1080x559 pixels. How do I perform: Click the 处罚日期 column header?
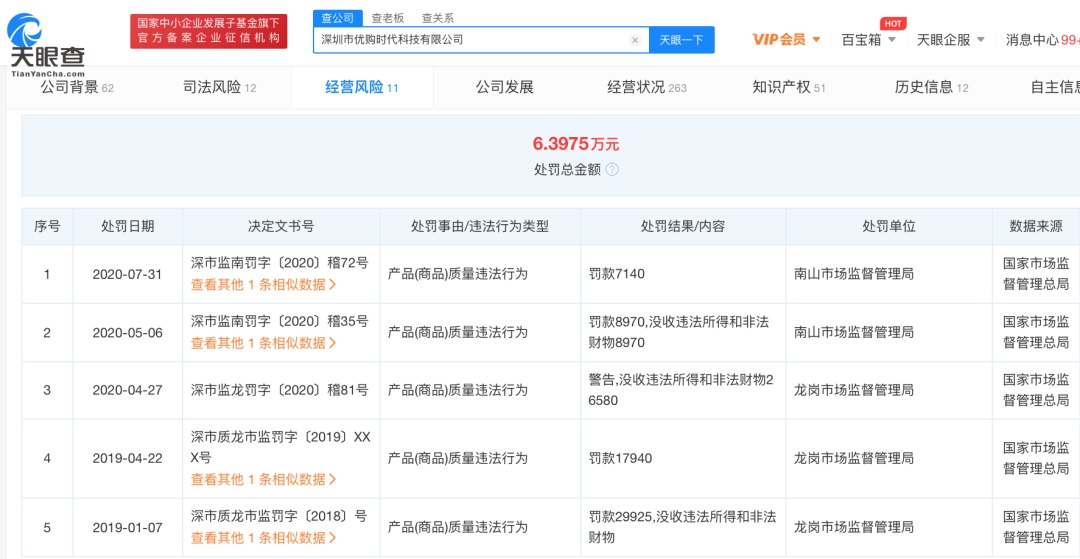coord(127,226)
